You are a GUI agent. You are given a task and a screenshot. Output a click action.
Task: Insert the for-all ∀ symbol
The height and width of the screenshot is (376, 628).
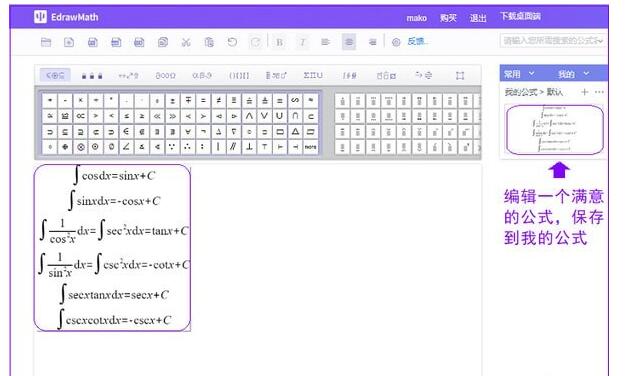[x=188, y=131]
